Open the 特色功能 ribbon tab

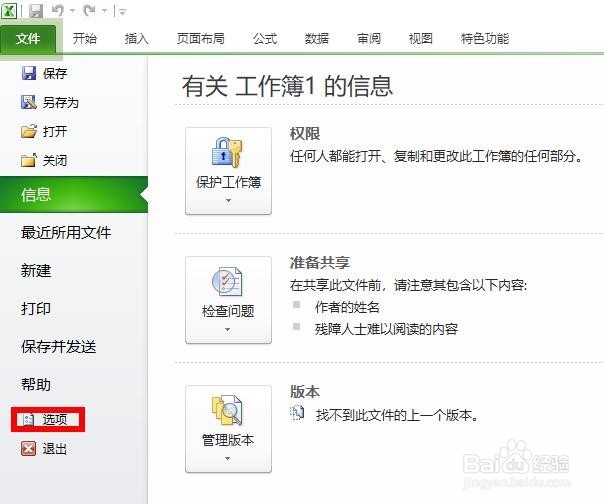point(485,39)
